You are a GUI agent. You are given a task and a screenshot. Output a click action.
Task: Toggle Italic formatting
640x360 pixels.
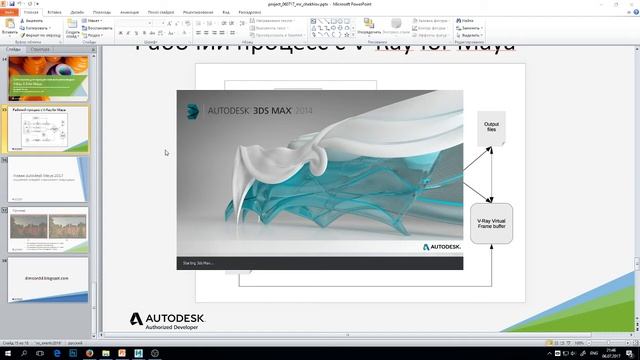[128, 33]
